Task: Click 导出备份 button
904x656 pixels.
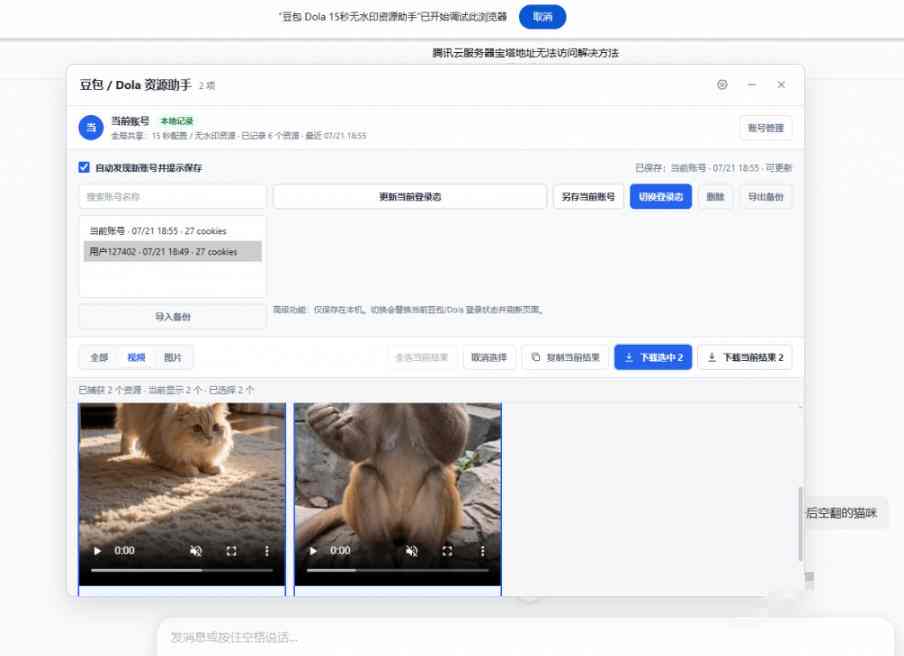Action: pos(766,197)
